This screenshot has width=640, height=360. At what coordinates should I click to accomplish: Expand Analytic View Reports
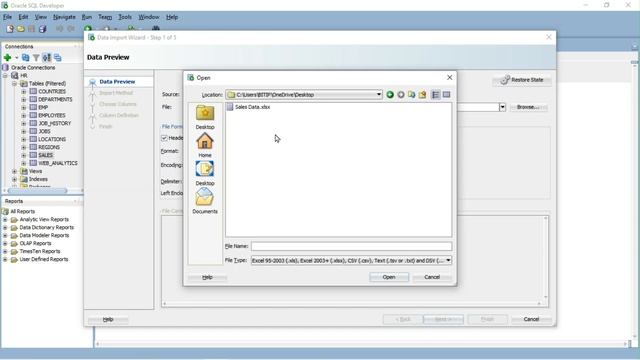pos(5,220)
